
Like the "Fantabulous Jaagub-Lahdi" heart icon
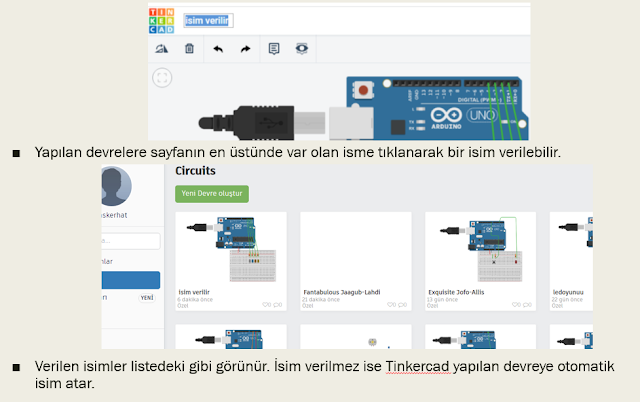pos(392,305)
